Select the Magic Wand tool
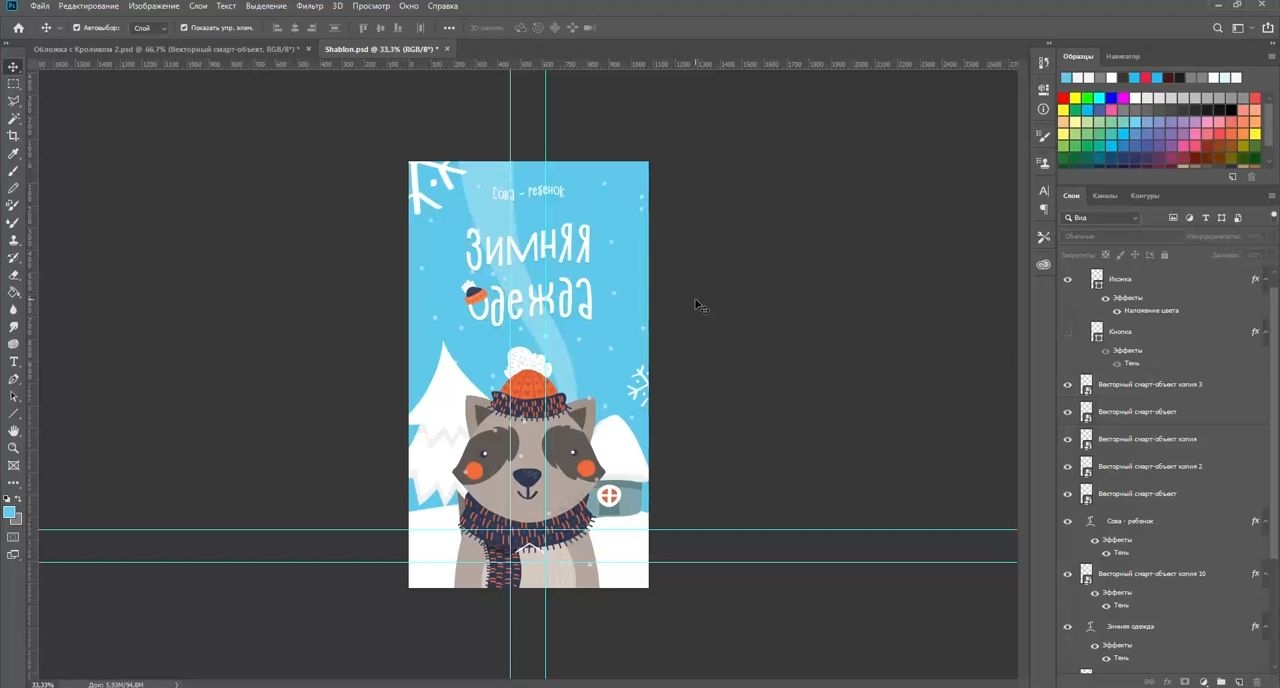1280x688 pixels. [x=14, y=118]
